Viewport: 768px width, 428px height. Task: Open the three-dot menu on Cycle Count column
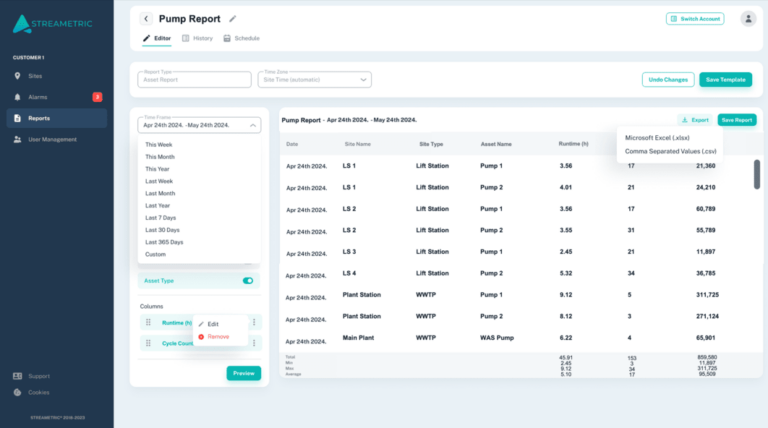tap(254, 343)
